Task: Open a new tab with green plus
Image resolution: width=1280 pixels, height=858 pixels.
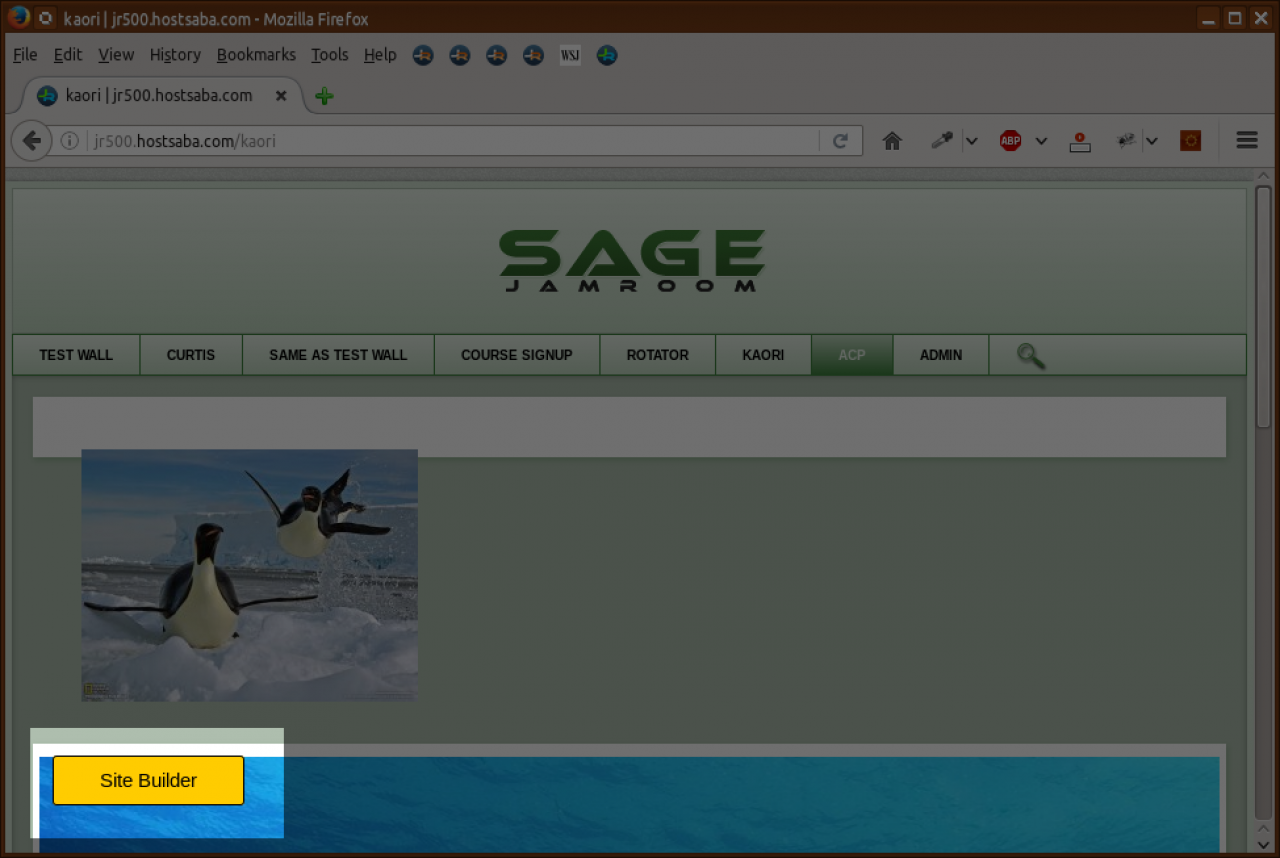Action: pos(324,96)
